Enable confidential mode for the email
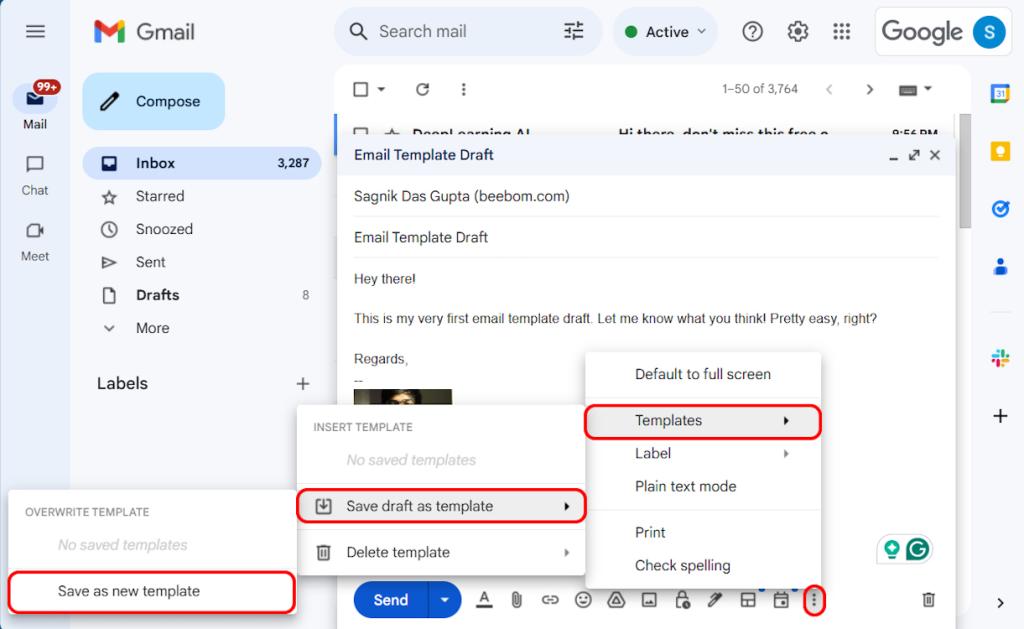The height and width of the screenshot is (629, 1024). (681, 600)
